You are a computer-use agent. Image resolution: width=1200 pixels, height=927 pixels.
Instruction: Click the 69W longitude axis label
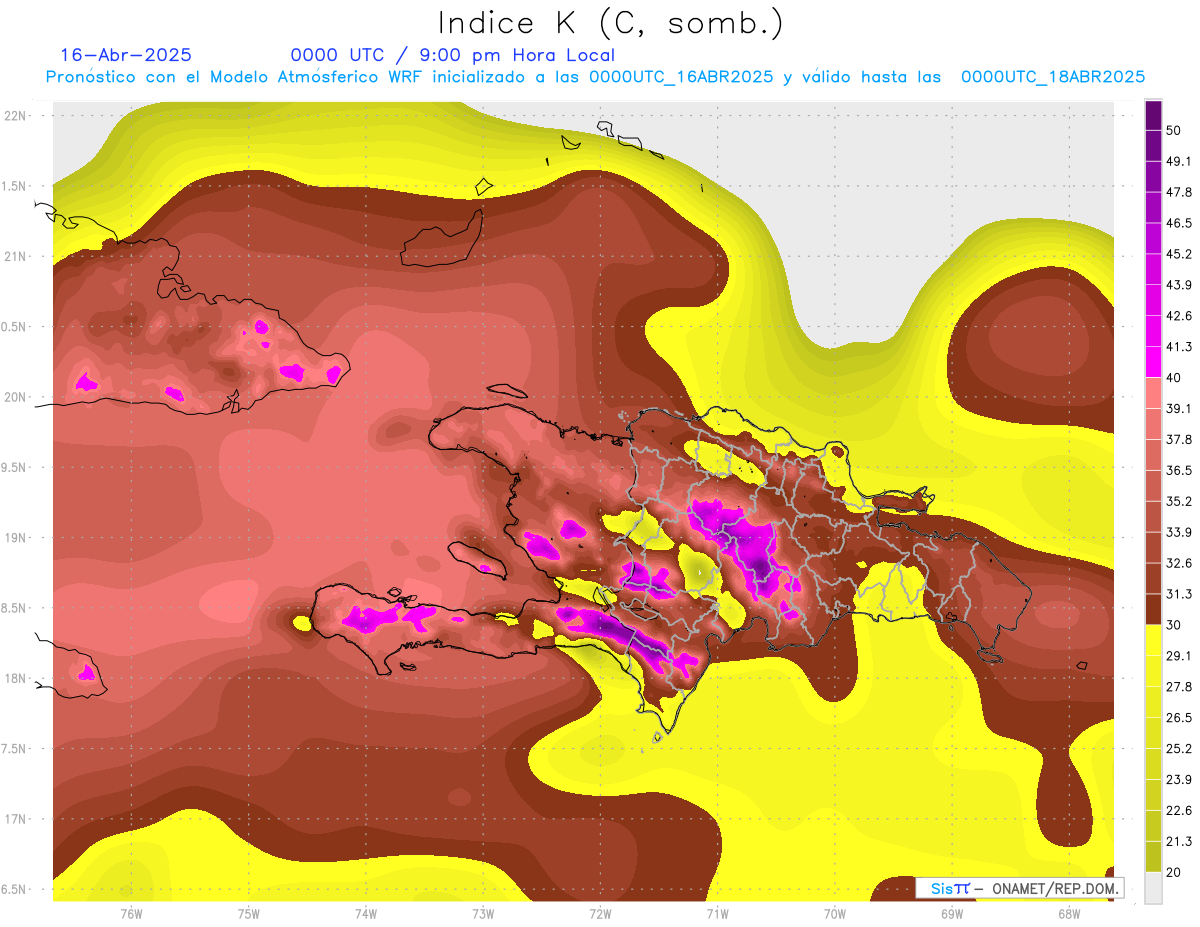click(x=951, y=913)
